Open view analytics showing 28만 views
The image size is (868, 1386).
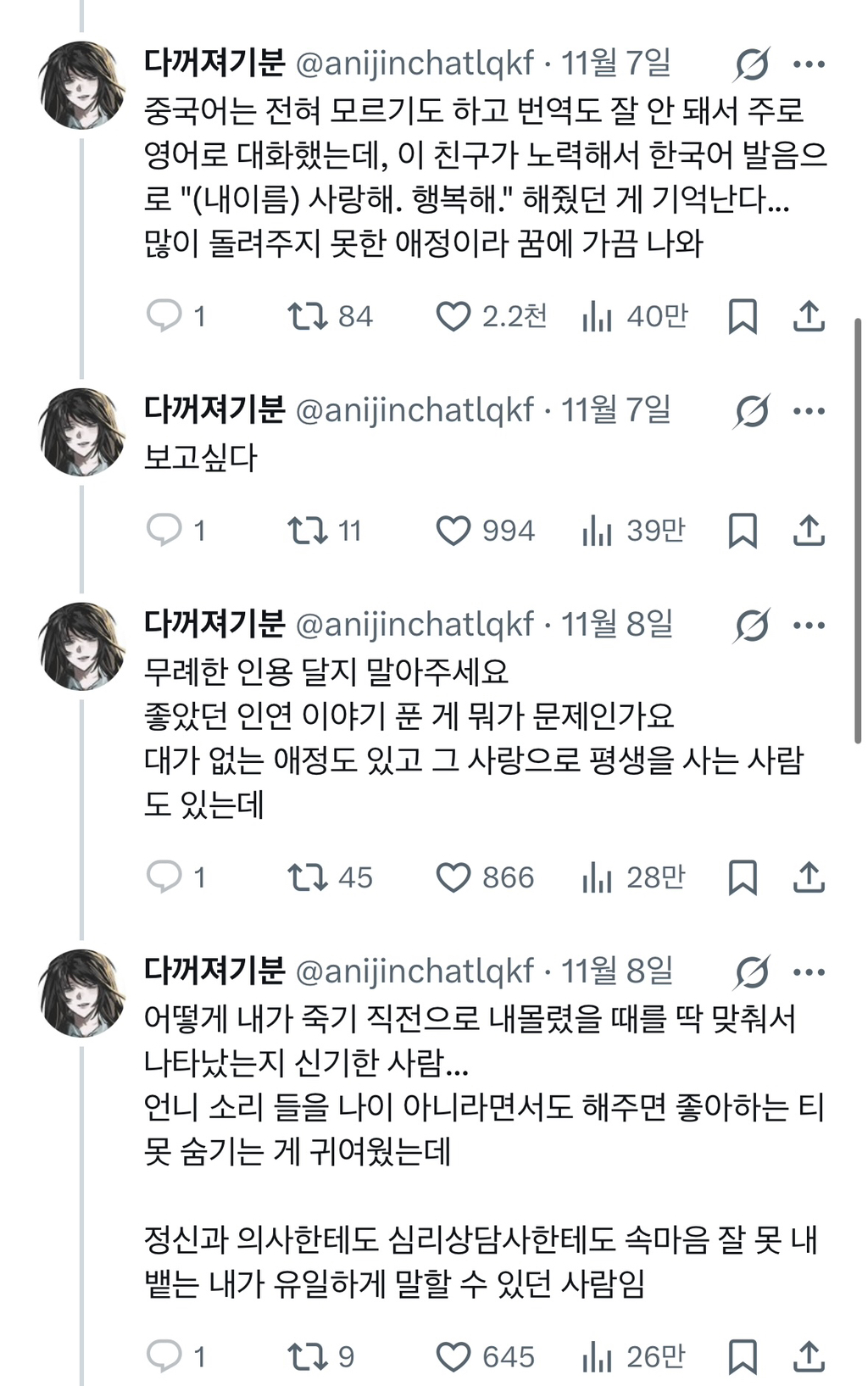598,878
